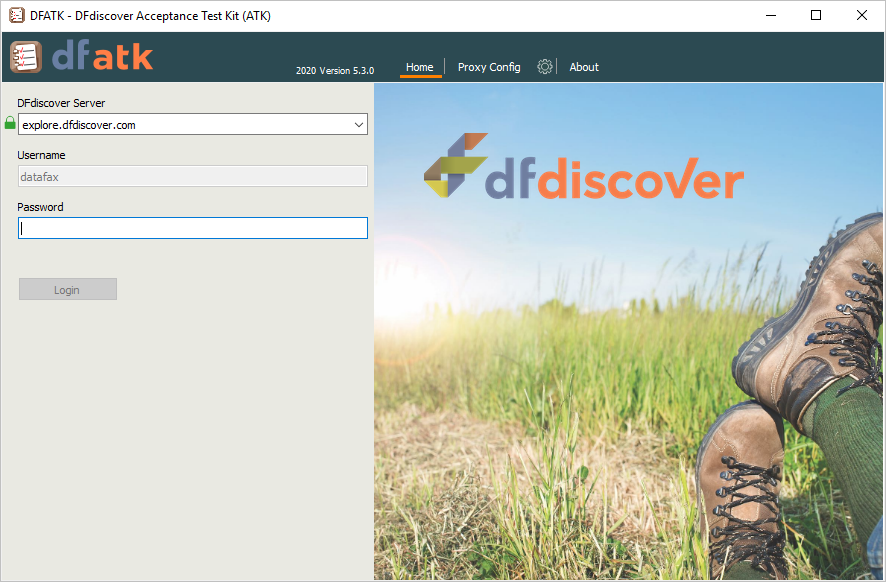Focus the Password input field

[192, 228]
